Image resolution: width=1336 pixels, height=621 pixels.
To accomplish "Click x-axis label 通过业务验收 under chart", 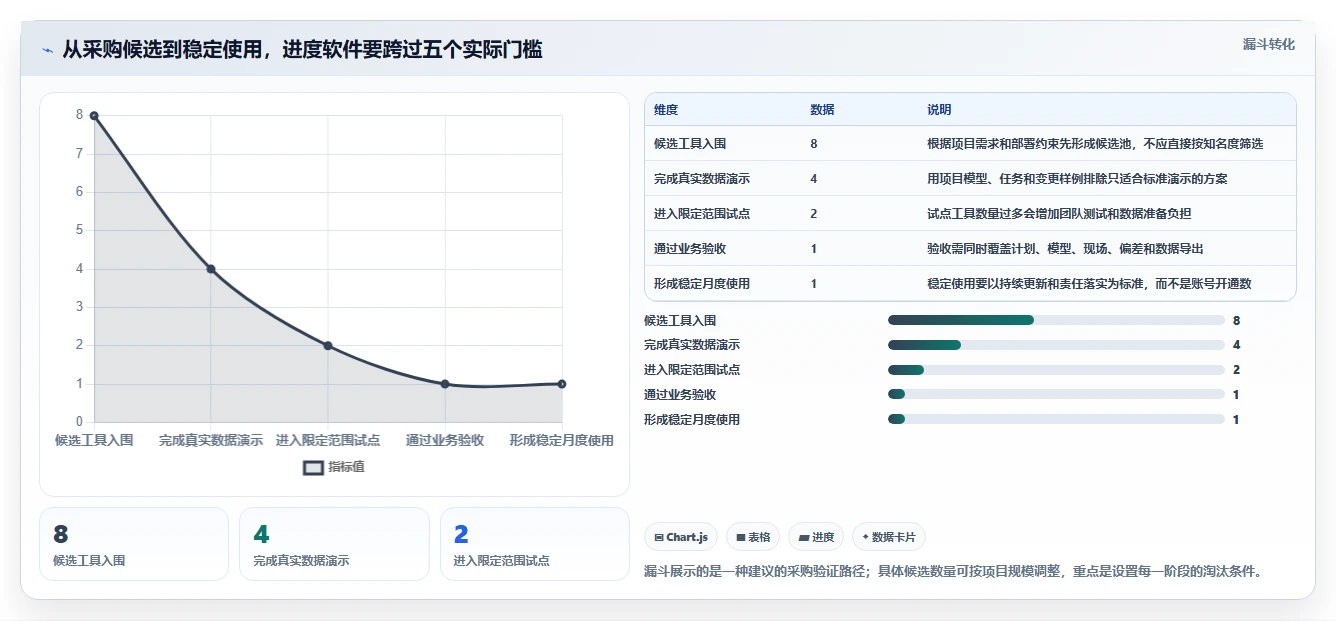I will point(445,440).
